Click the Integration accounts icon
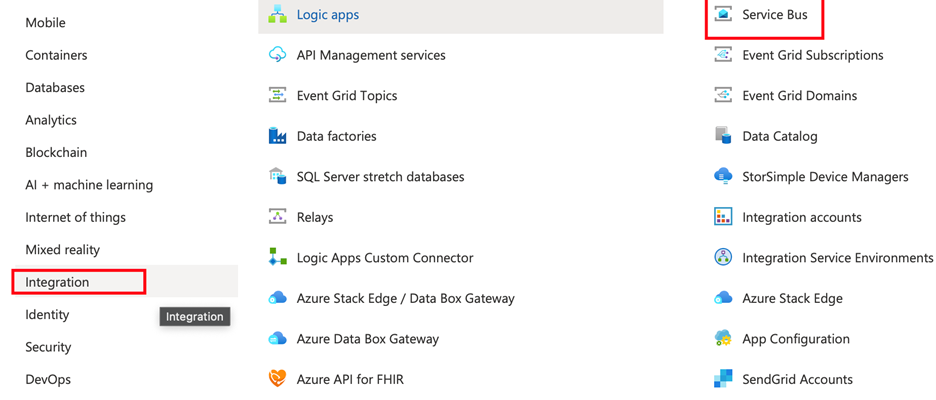Viewport: 936px width, 400px height. click(x=723, y=217)
